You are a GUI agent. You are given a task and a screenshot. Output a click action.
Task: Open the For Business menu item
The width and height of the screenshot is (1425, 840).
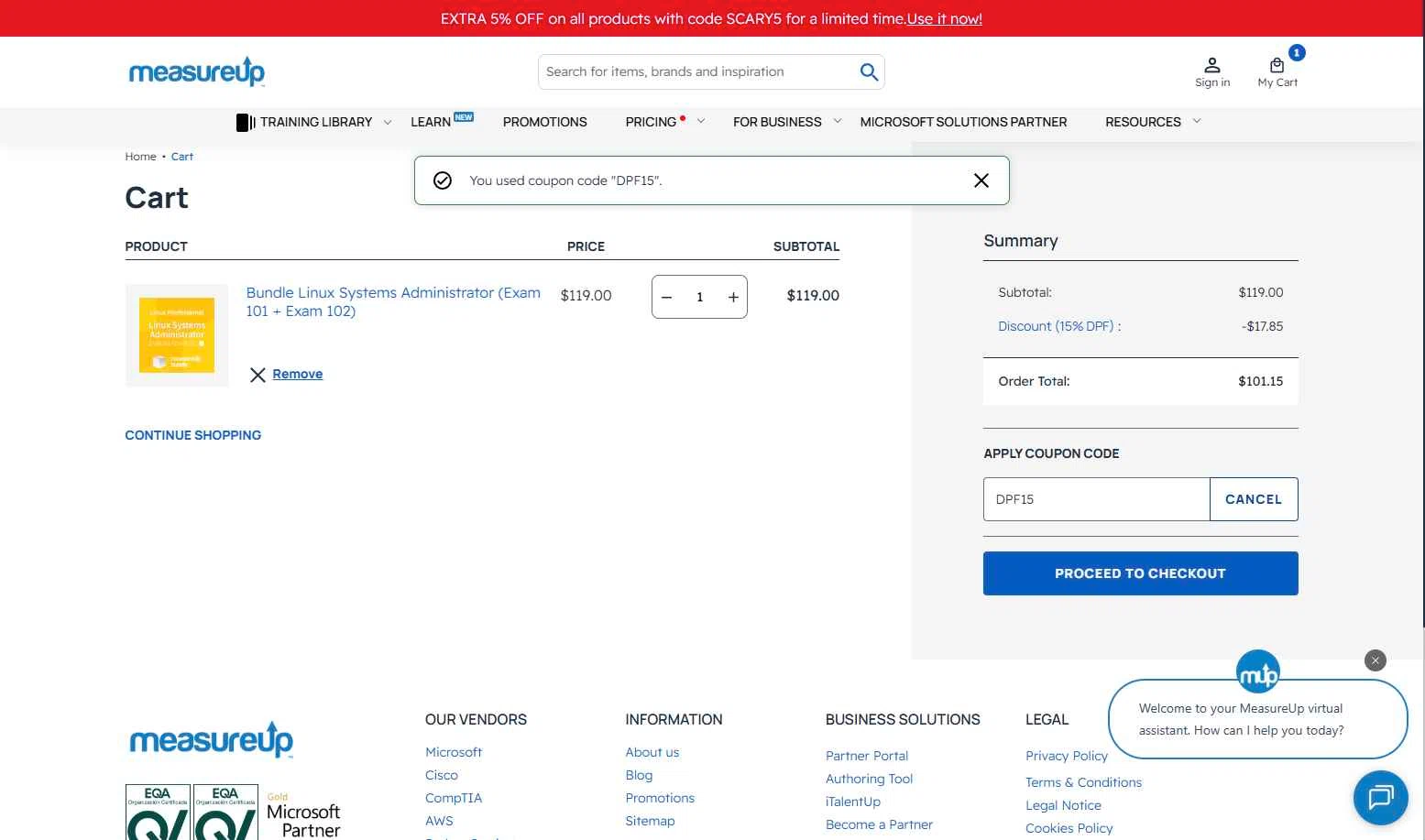pos(777,122)
